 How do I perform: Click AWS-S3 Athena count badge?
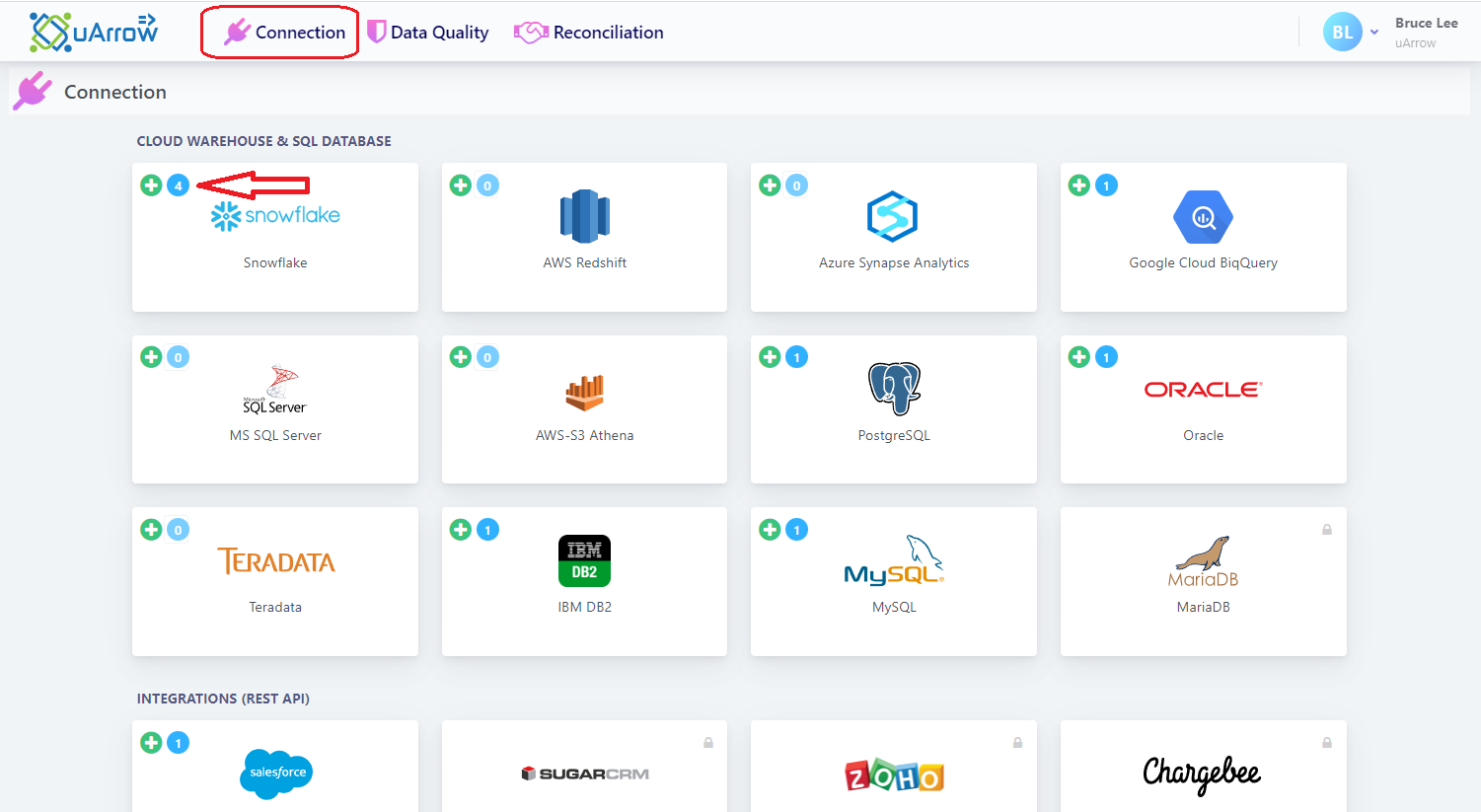pyautogui.click(x=487, y=357)
